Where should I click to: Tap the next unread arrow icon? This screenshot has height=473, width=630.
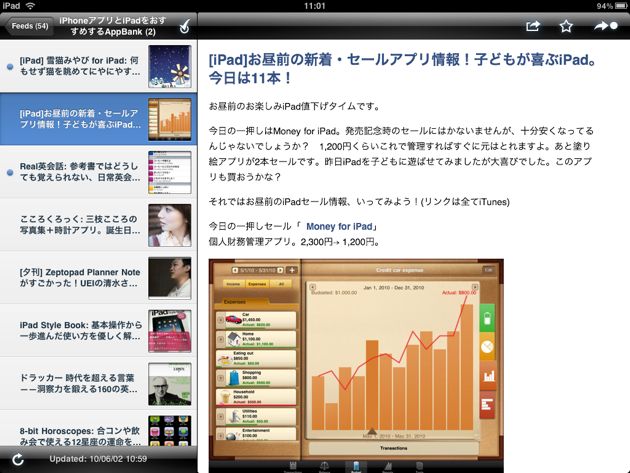point(606,26)
